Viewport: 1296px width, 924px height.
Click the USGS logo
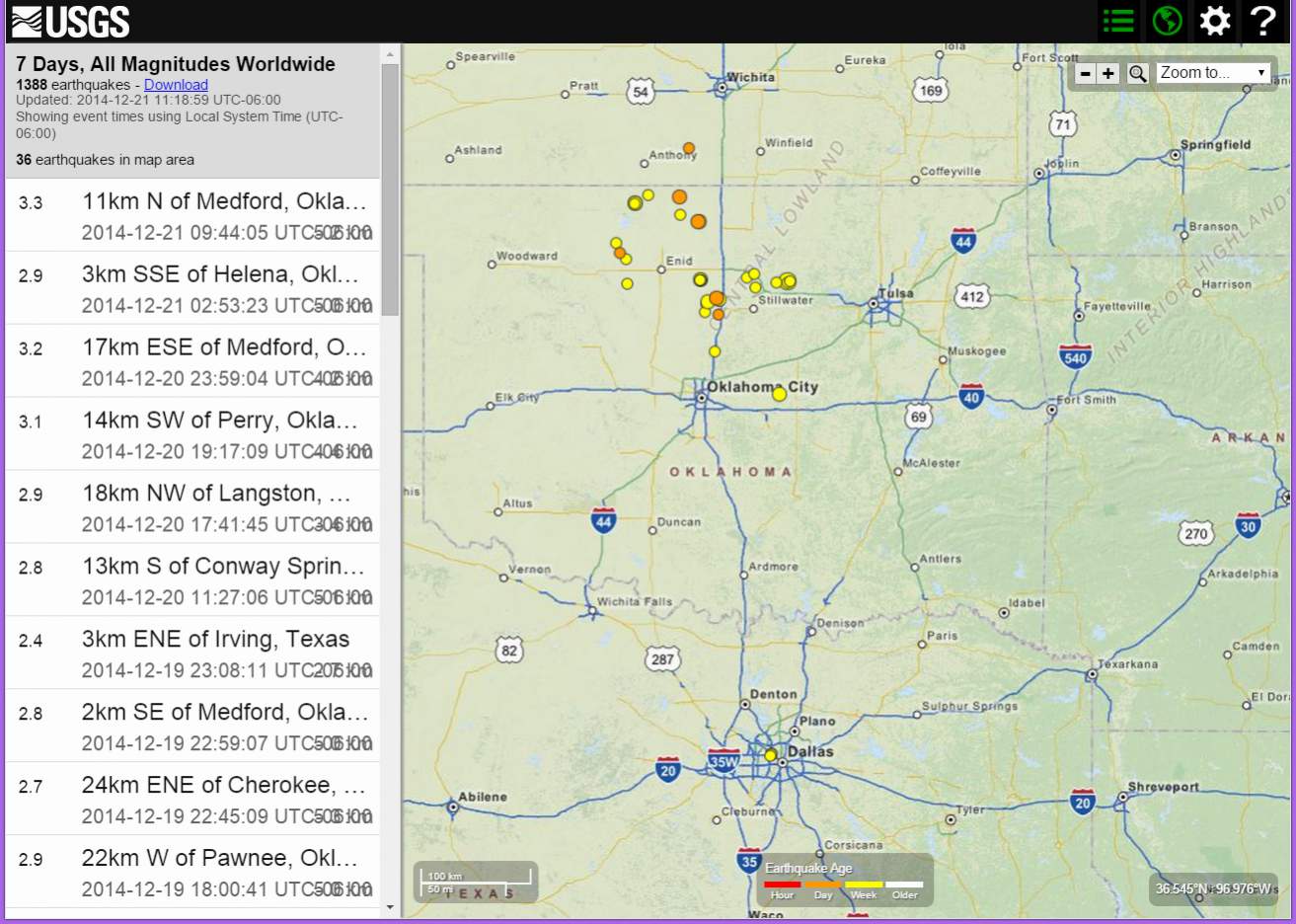pyautogui.click(x=71, y=21)
